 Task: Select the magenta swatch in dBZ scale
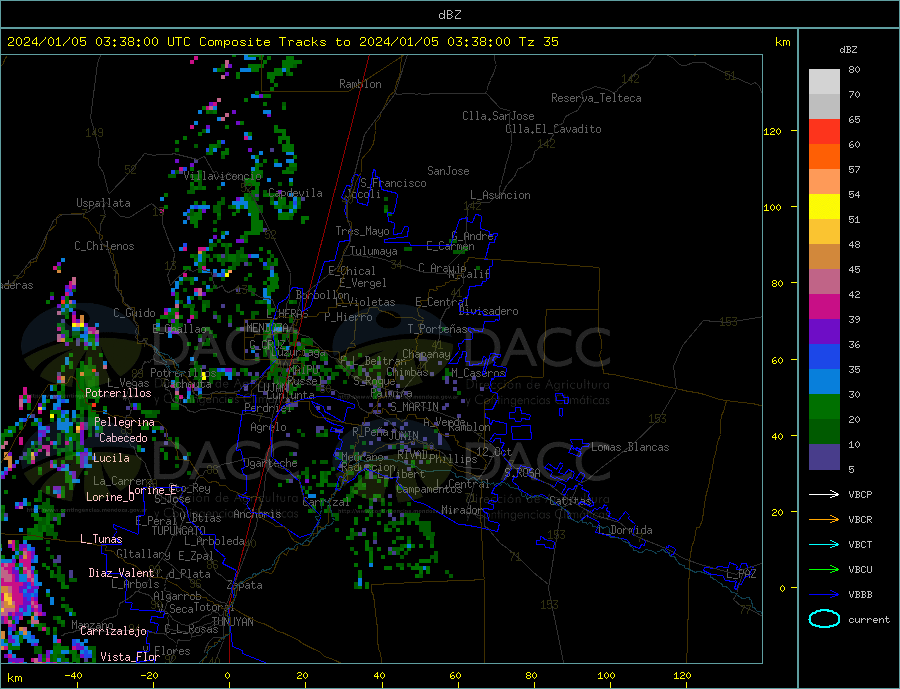824,307
